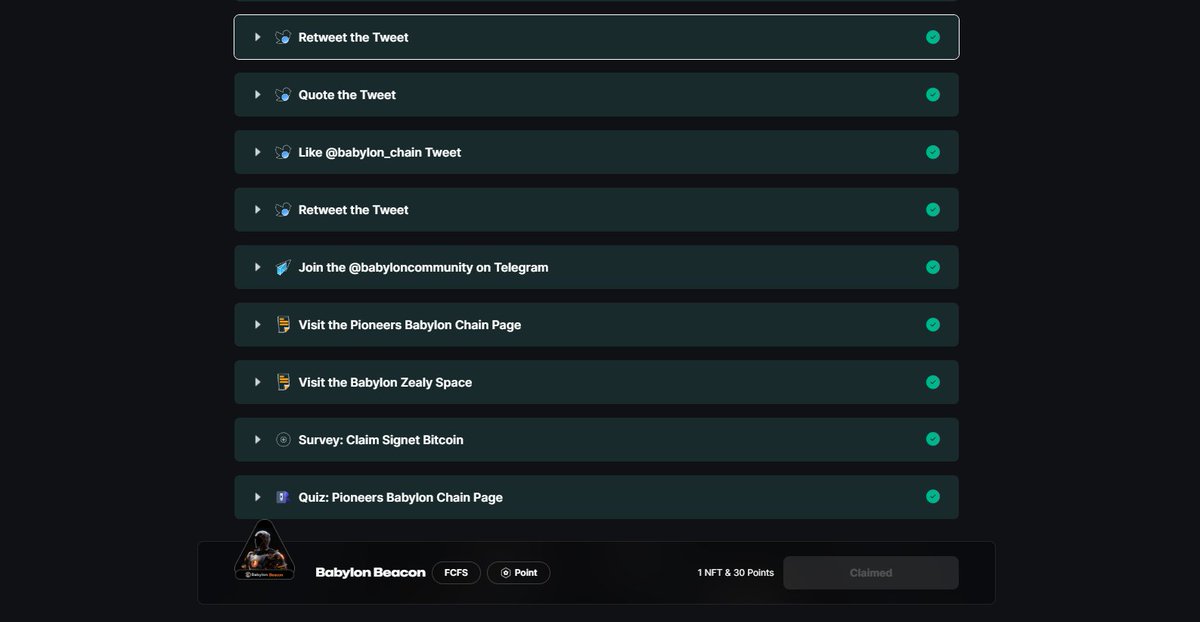Viewport: 1200px width, 622px height.
Task: Expand the Join @babyloncommunity on Telegram arrow
Action: coord(258,267)
